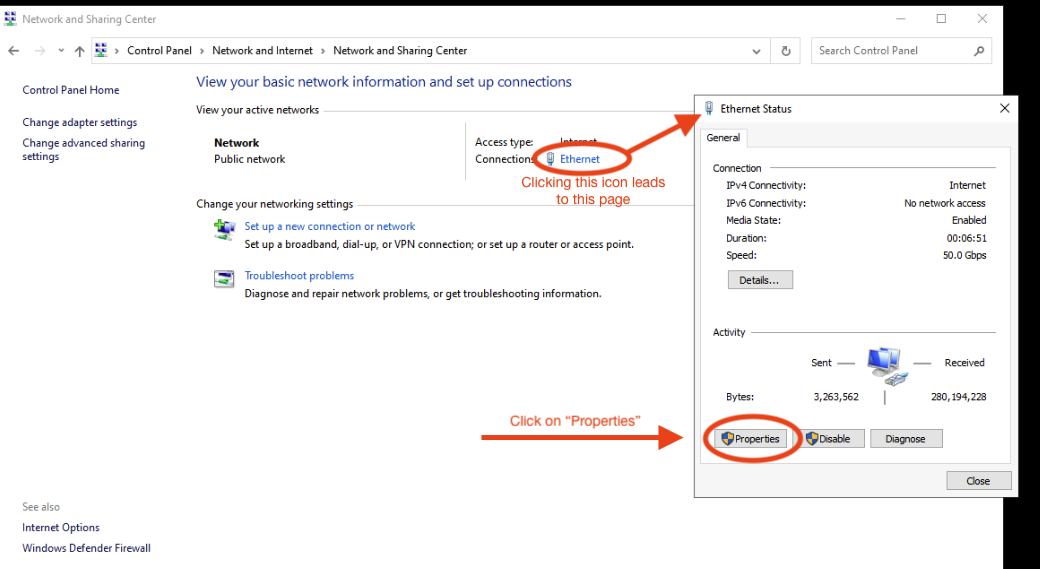This screenshot has width=1040, height=569.
Task: Click the Diagnose button
Action: [x=905, y=438]
